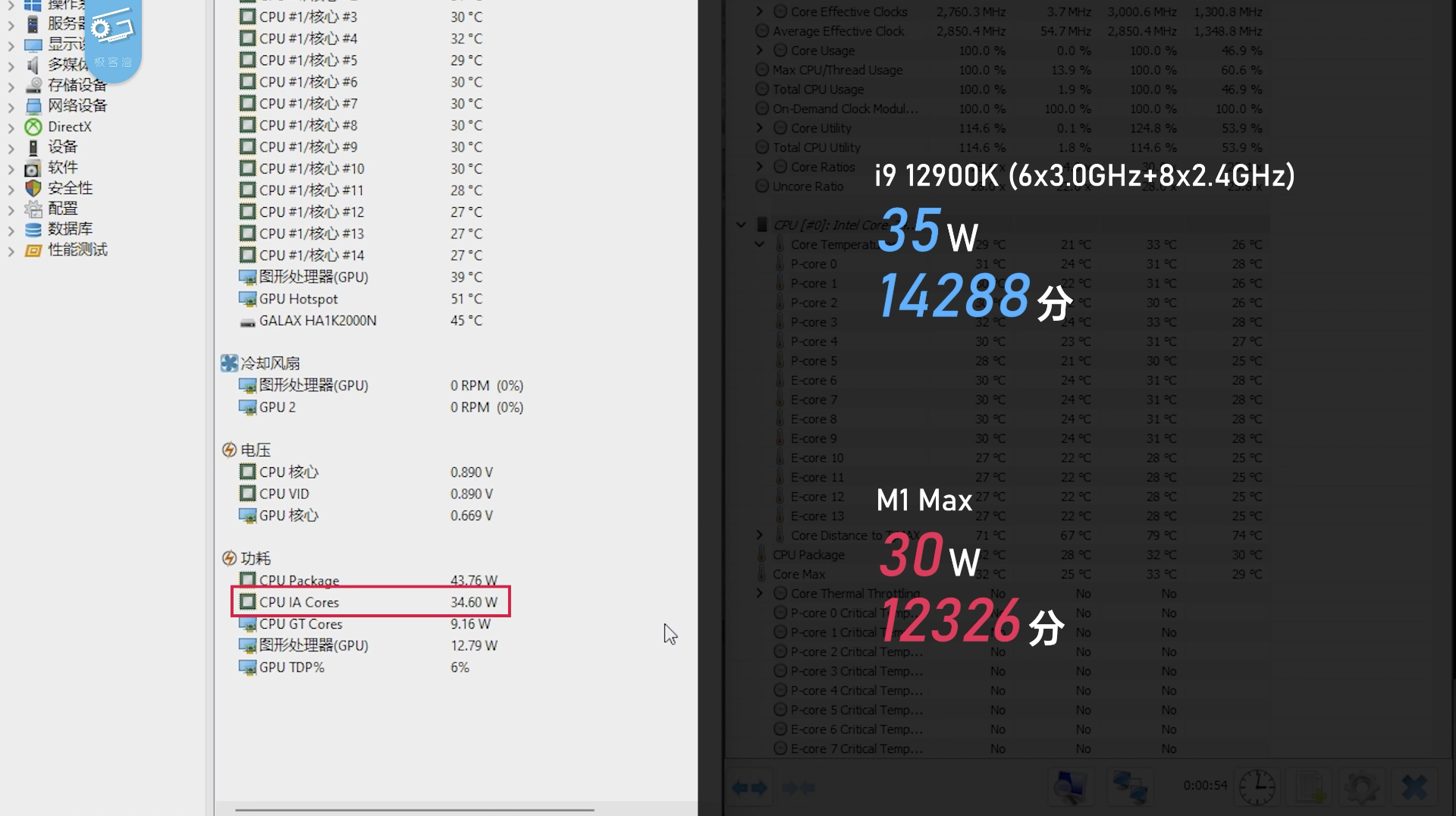This screenshot has width=1456, height=816.
Task: Select the 多媒体 speaker icon in the tree
Action: tap(33, 65)
